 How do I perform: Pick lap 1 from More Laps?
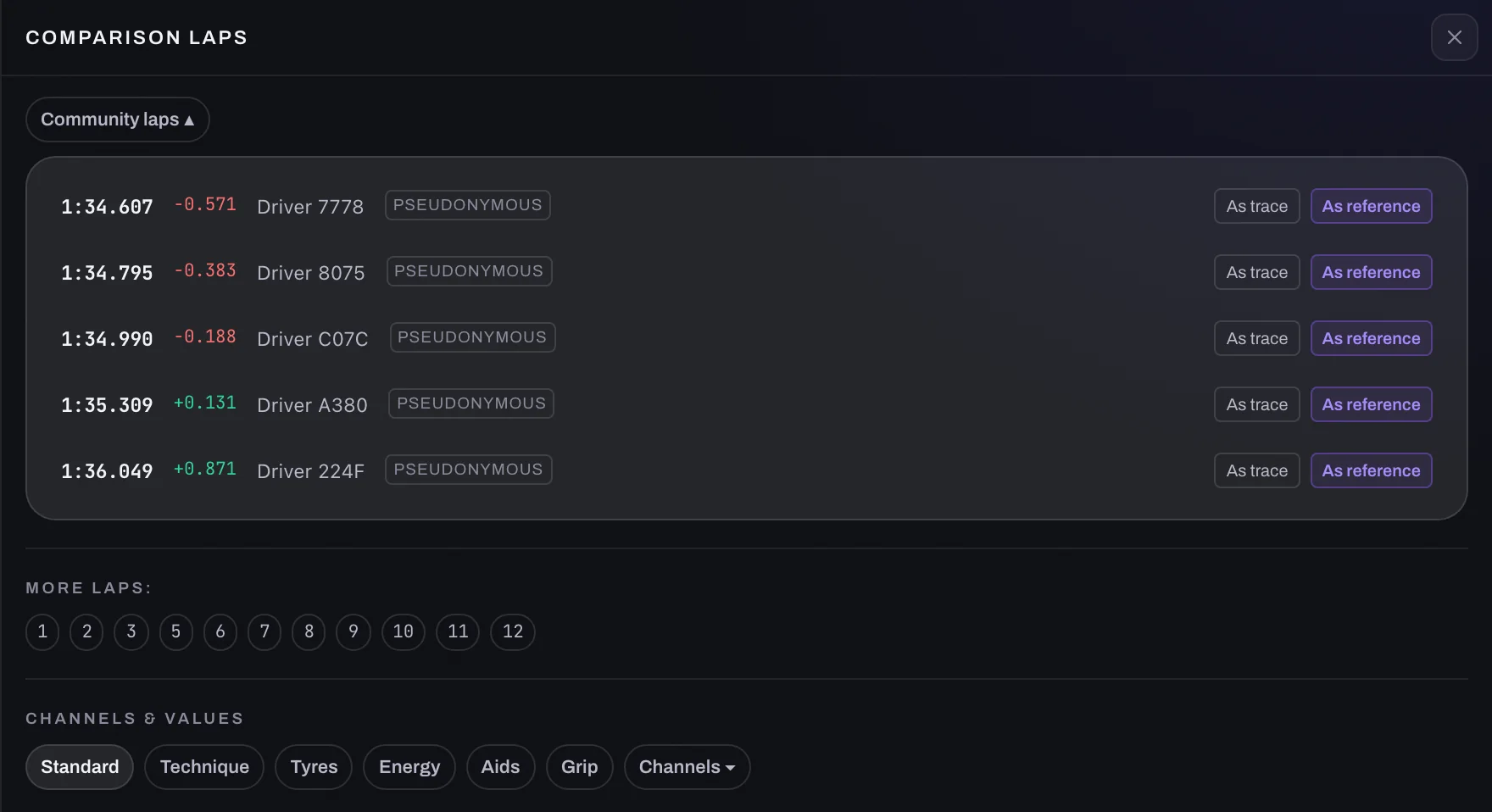pyautogui.click(x=42, y=631)
